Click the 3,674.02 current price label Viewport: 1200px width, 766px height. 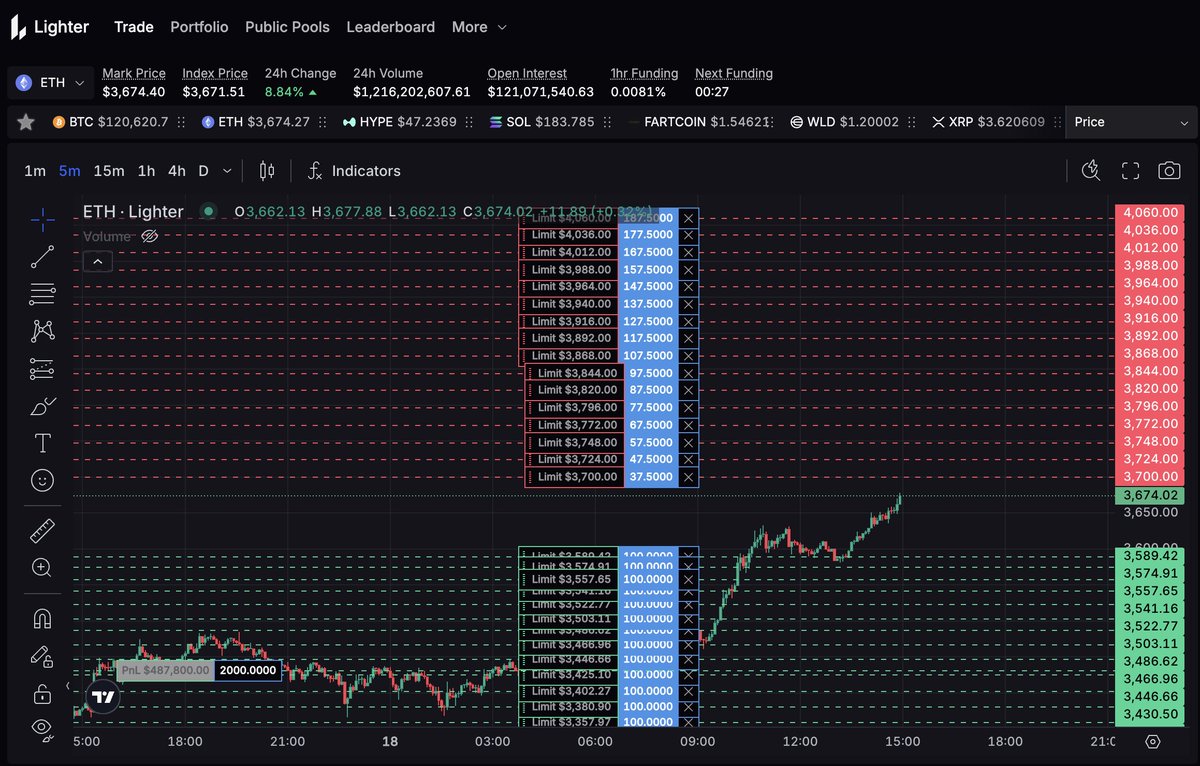point(1149,495)
